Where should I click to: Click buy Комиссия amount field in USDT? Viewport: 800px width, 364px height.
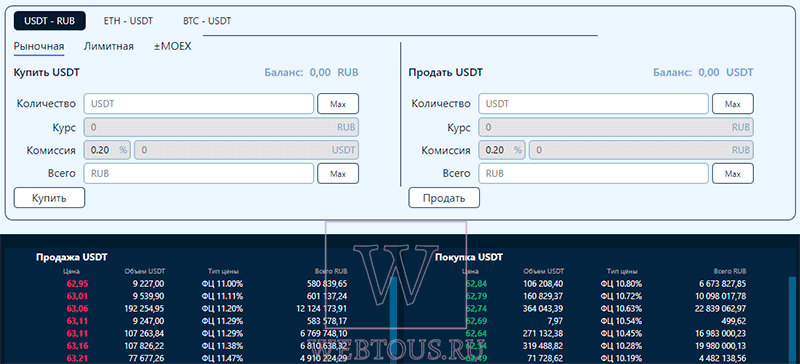[x=246, y=151]
